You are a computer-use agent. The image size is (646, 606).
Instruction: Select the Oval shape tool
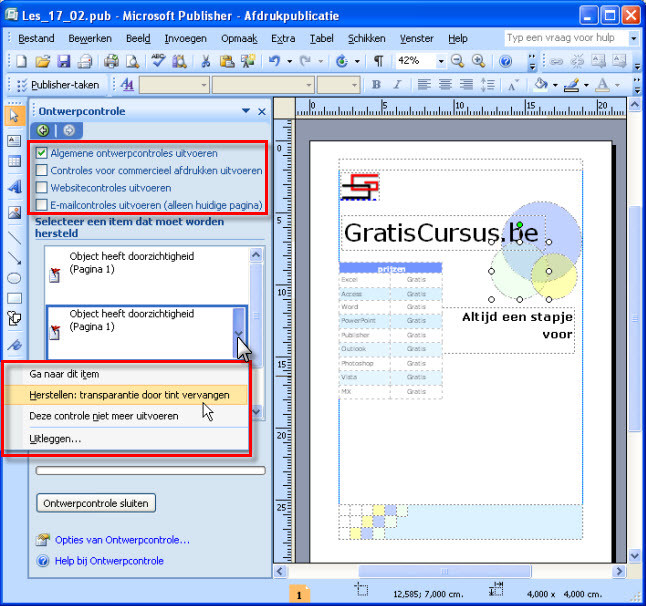point(14,278)
